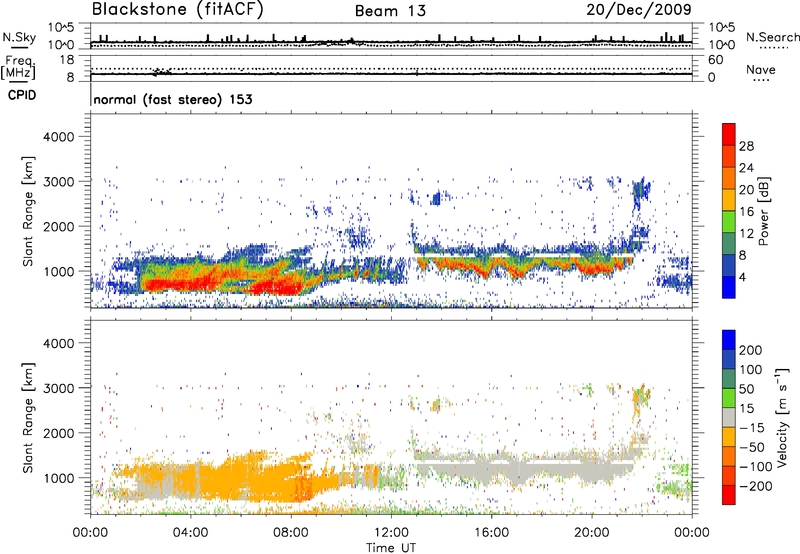Image resolution: width=800 pixels, height=554 pixels.
Task: Click the '2000' range tick in the velocity panel
Action: click(58, 433)
